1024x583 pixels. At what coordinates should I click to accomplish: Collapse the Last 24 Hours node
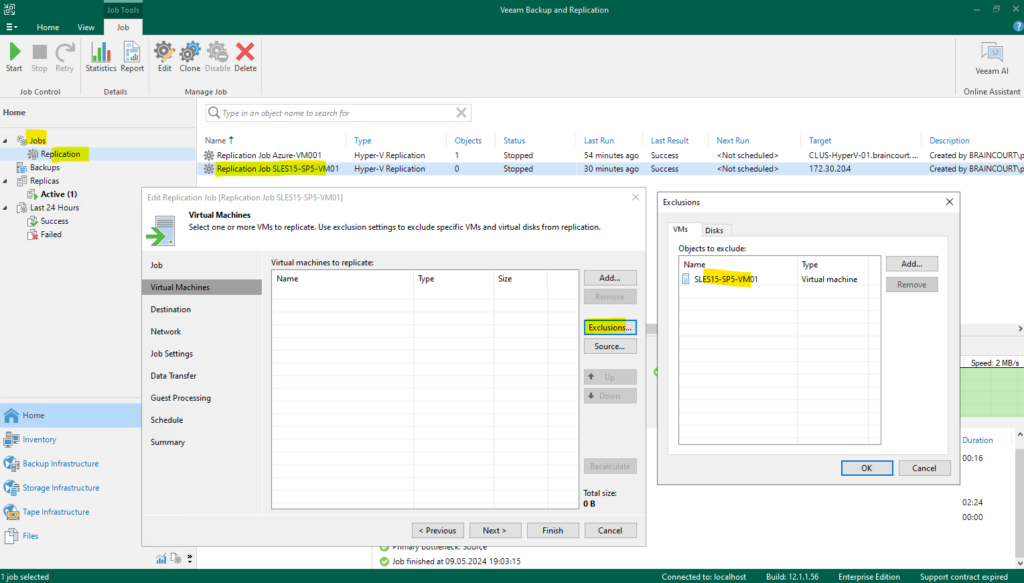point(5,208)
